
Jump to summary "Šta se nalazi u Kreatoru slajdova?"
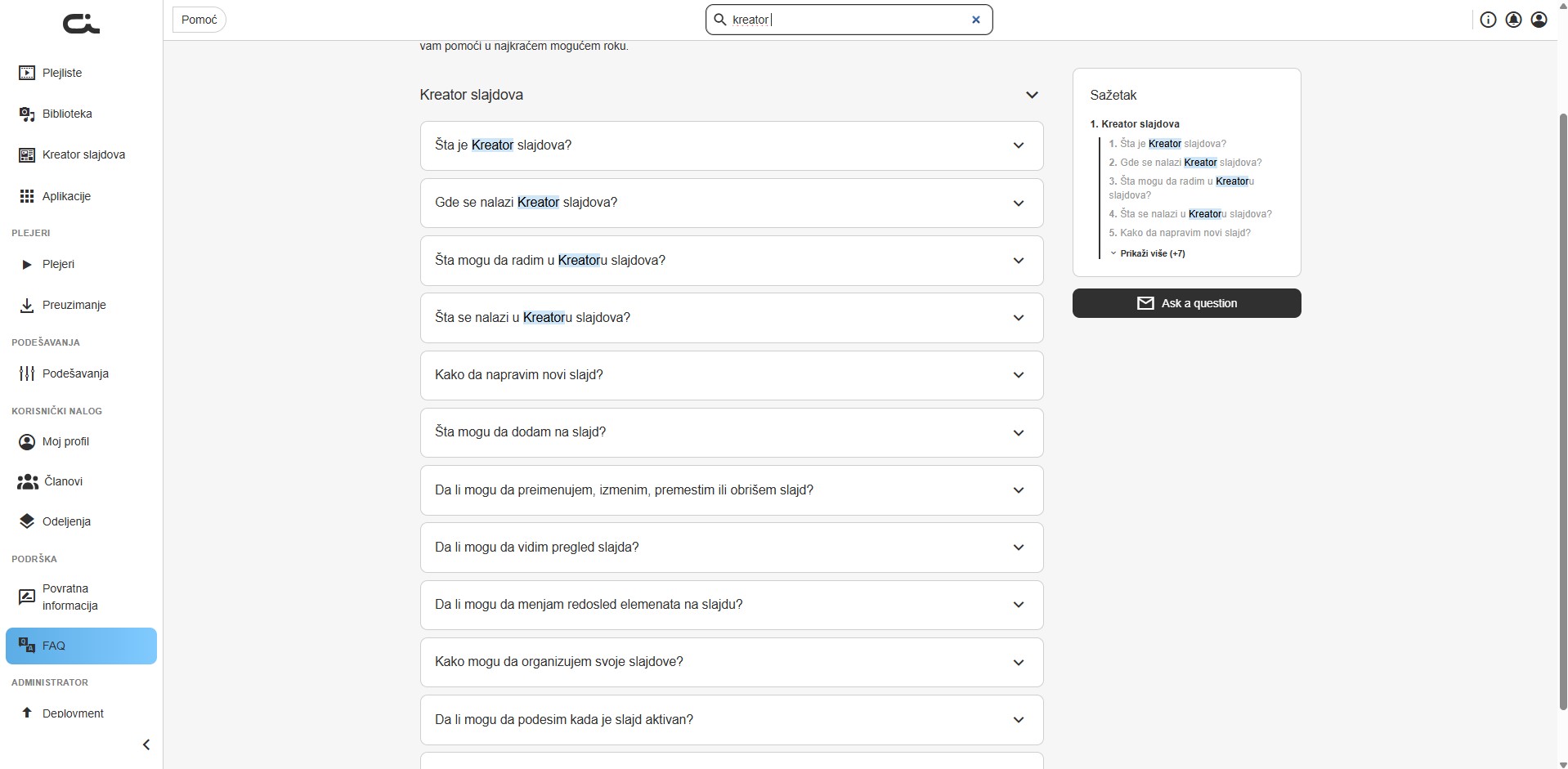click(x=1190, y=214)
